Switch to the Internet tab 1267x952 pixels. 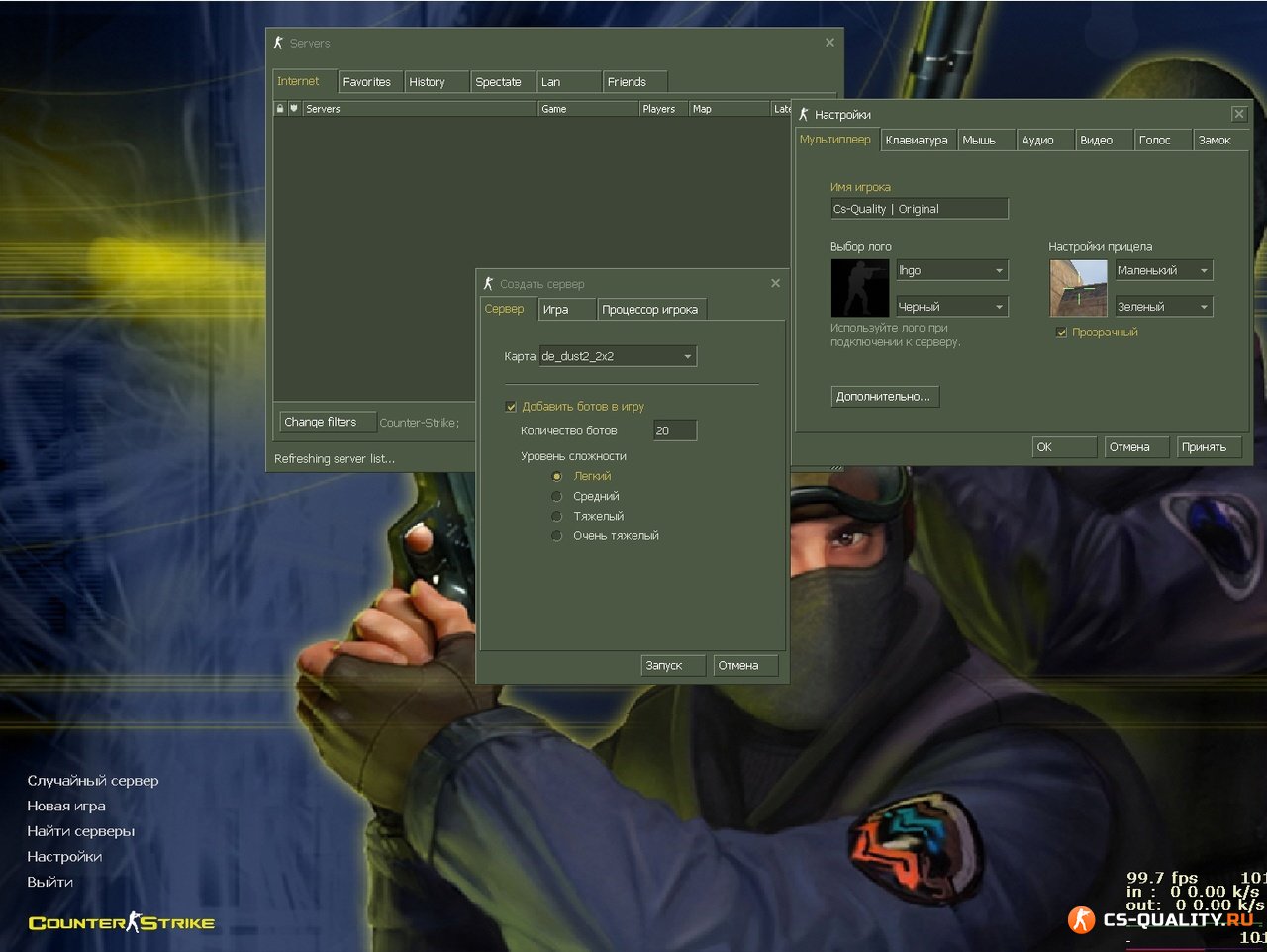click(304, 81)
